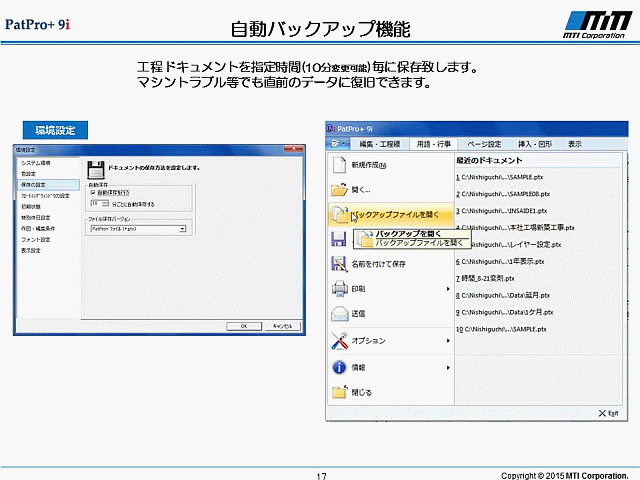This screenshot has width=640, height=480.
Task: Open recent document 1 SAMPLE.ptx
Action: coord(500,177)
